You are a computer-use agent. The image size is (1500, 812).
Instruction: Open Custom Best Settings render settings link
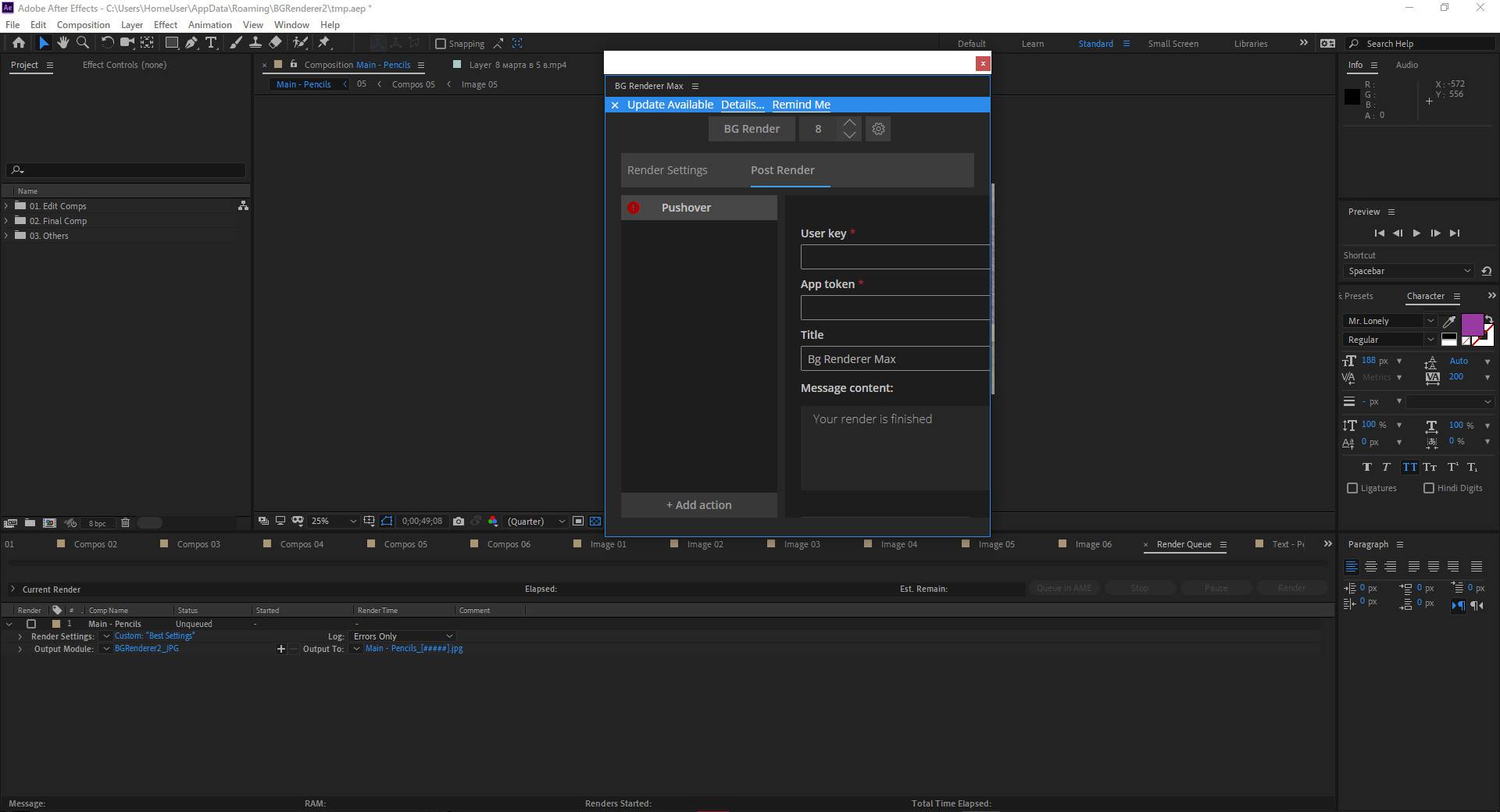(x=155, y=636)
